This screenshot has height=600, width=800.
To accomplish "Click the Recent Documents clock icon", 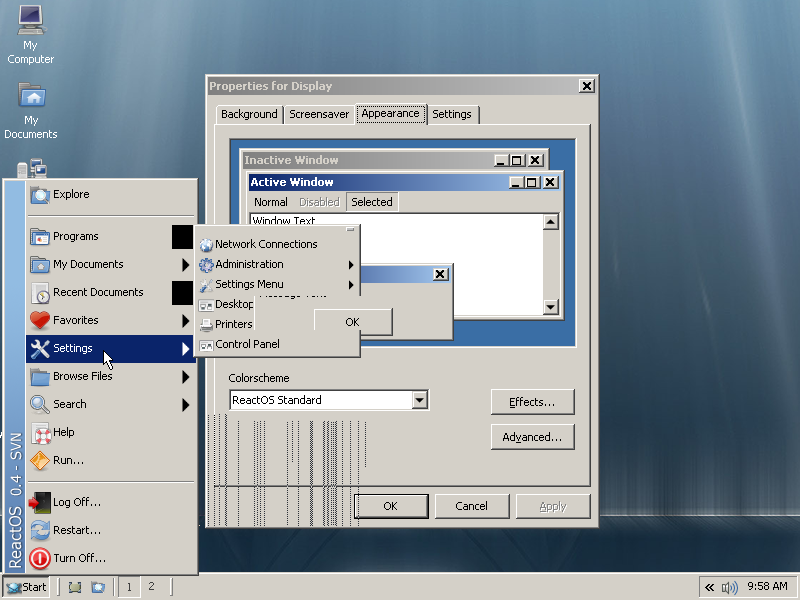I will [x=40, y=292].
